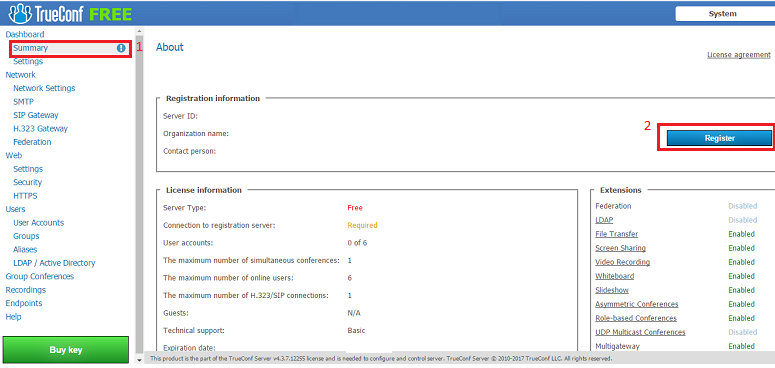The width and height of the screenshot is (775, 368).
Task: Open Endpoints in the sidebar
Action: point(24,303)
